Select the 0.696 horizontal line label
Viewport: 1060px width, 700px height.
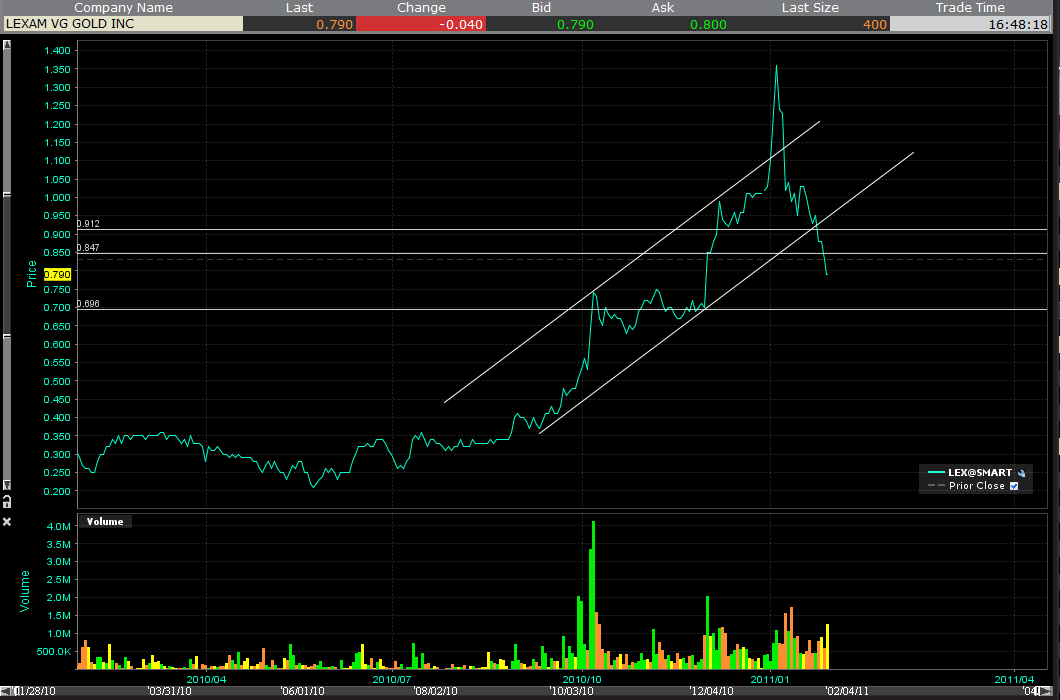(89, 304)
